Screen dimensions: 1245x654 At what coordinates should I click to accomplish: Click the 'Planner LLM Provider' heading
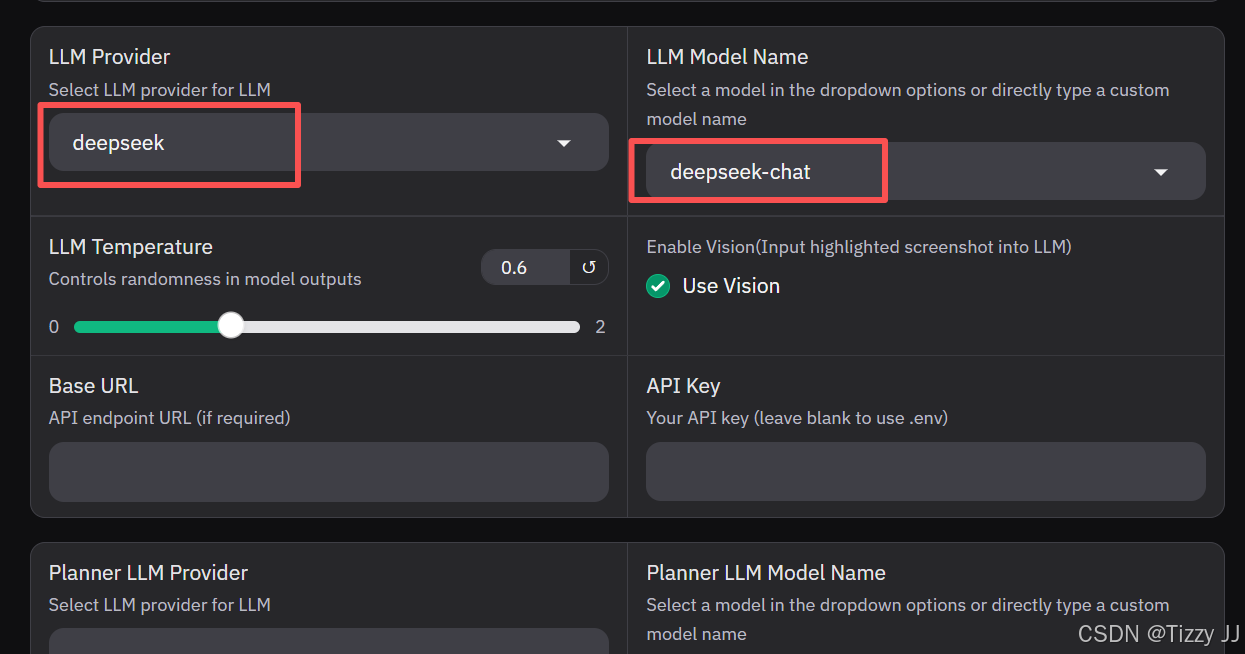tap(149, 573)
